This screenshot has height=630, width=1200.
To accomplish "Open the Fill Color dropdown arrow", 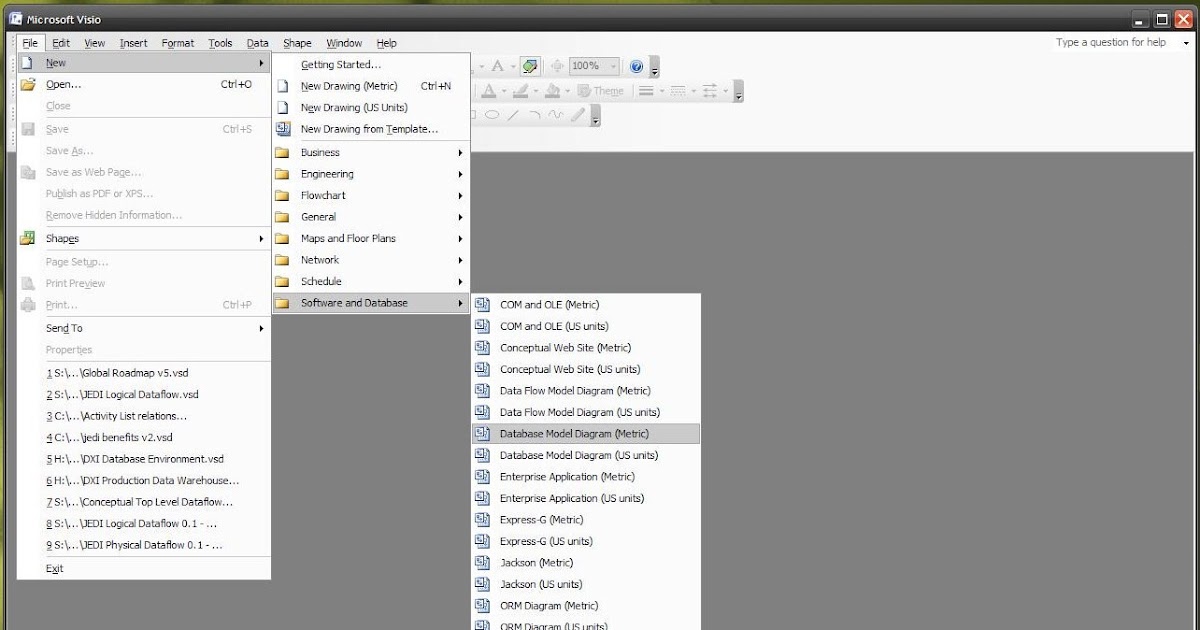I will pos(567,91).
